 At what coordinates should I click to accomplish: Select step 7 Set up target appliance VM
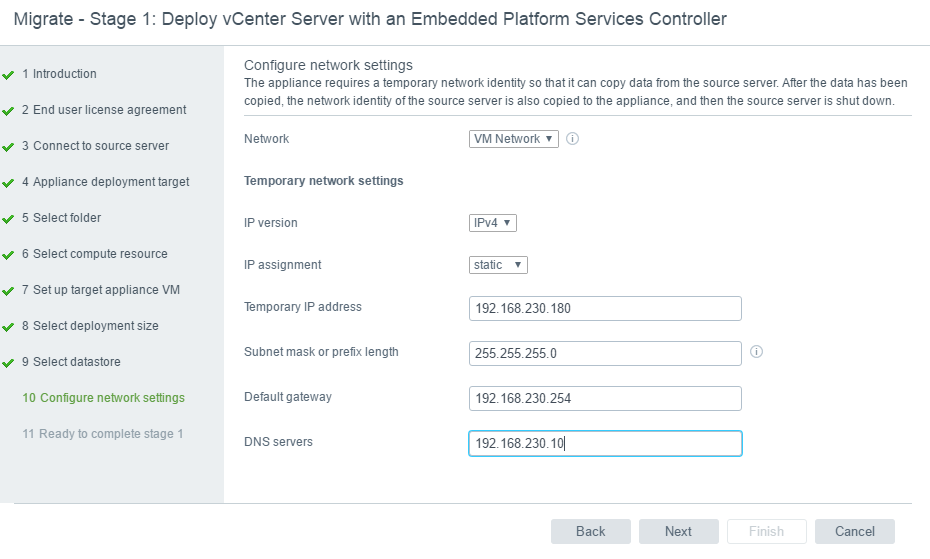point(105,290)
